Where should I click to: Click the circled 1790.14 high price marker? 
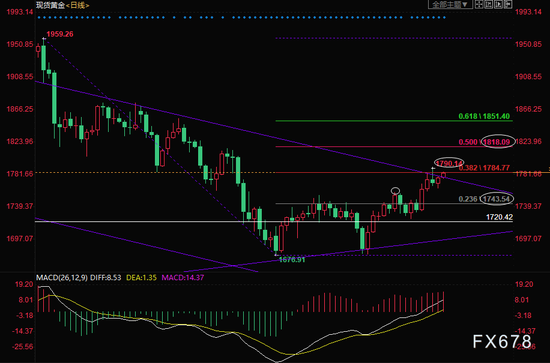[x=449, y=163]
